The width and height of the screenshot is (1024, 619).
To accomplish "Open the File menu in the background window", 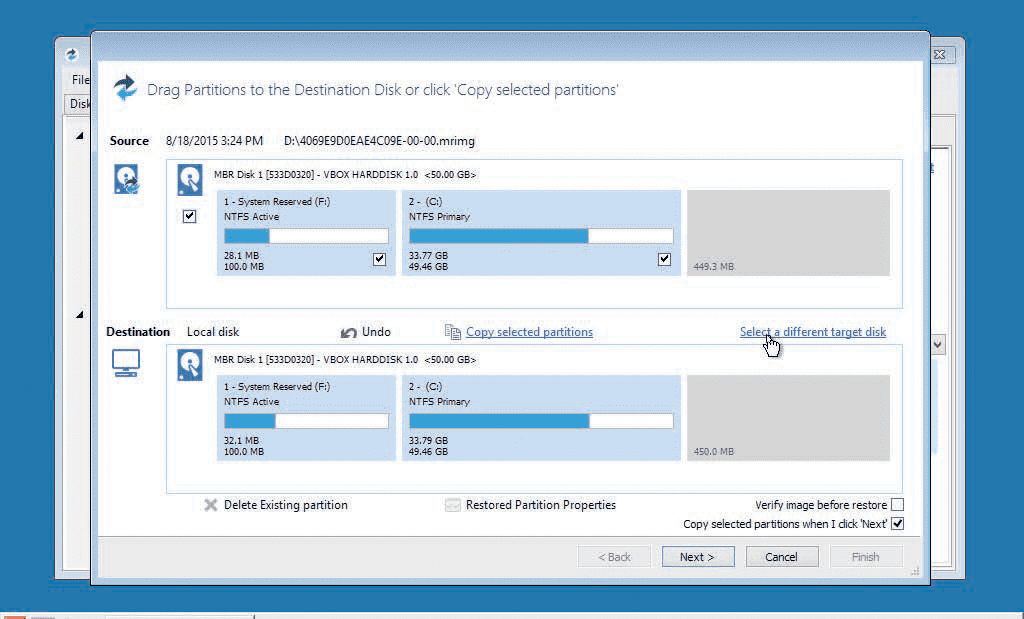I will (x=80, y=80).
